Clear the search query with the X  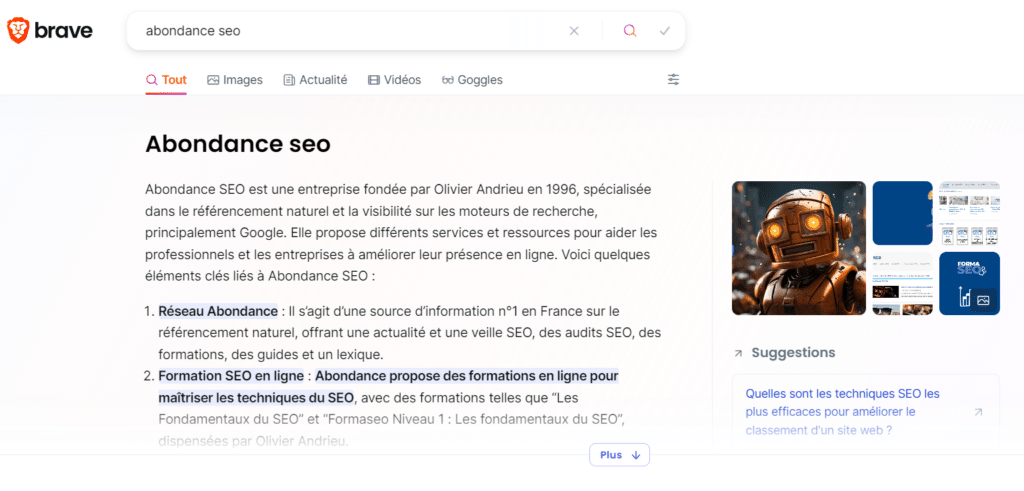[574, 31]
